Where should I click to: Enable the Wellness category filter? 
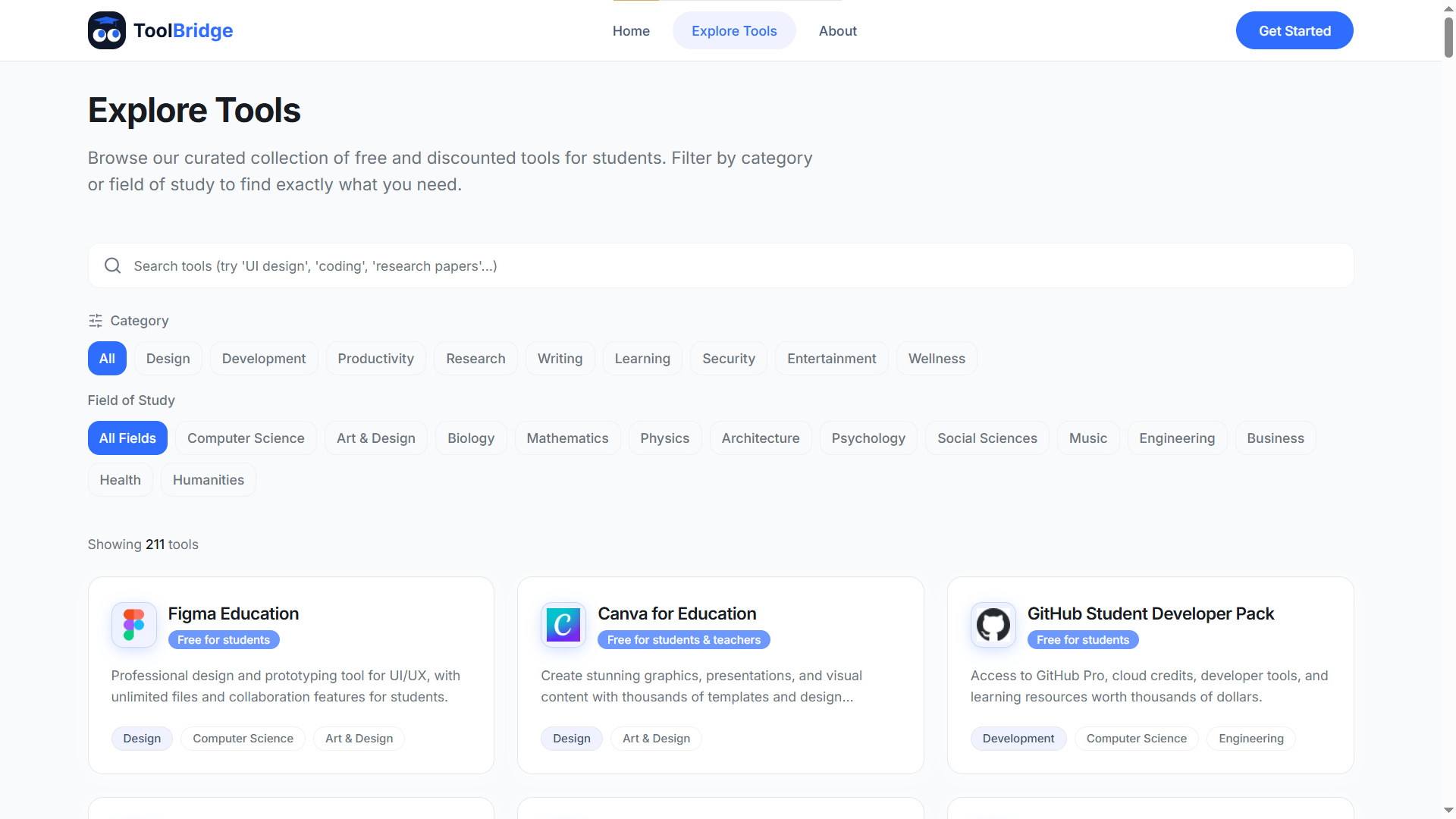937,359
